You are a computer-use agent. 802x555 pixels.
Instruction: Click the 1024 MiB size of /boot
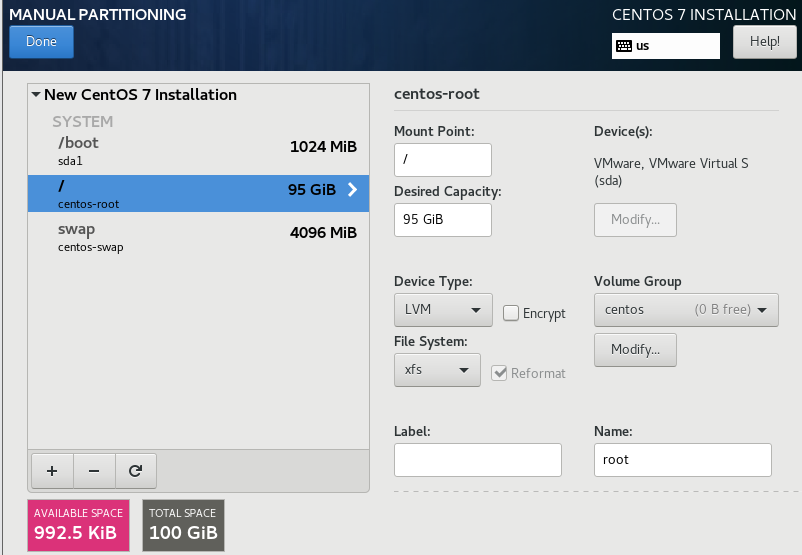pos(323,147)
